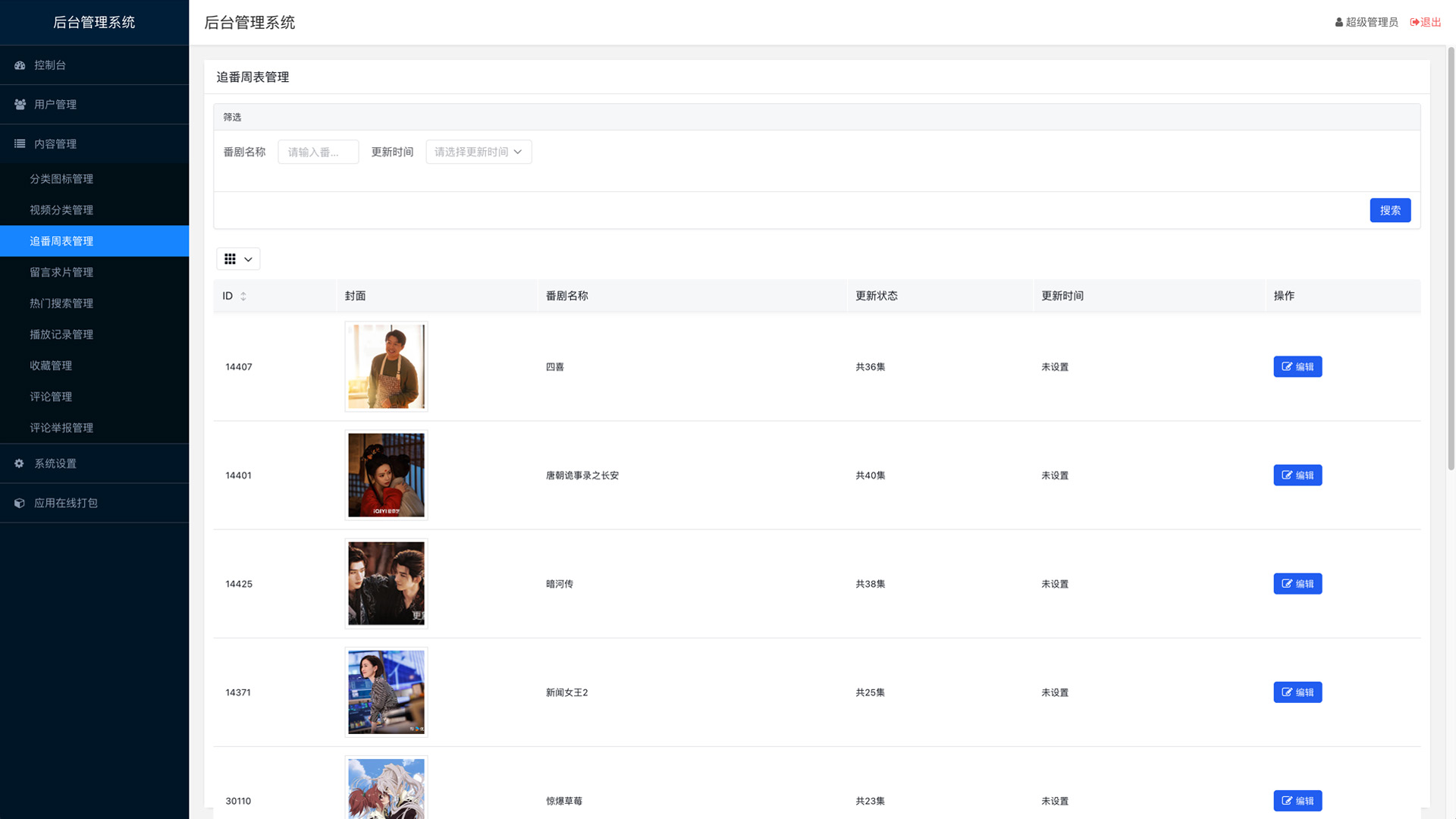Viewport: 1456px width, 819px height.
Task: Click the cover thumbnail of 新闻女王2
Action: point(386,692)
